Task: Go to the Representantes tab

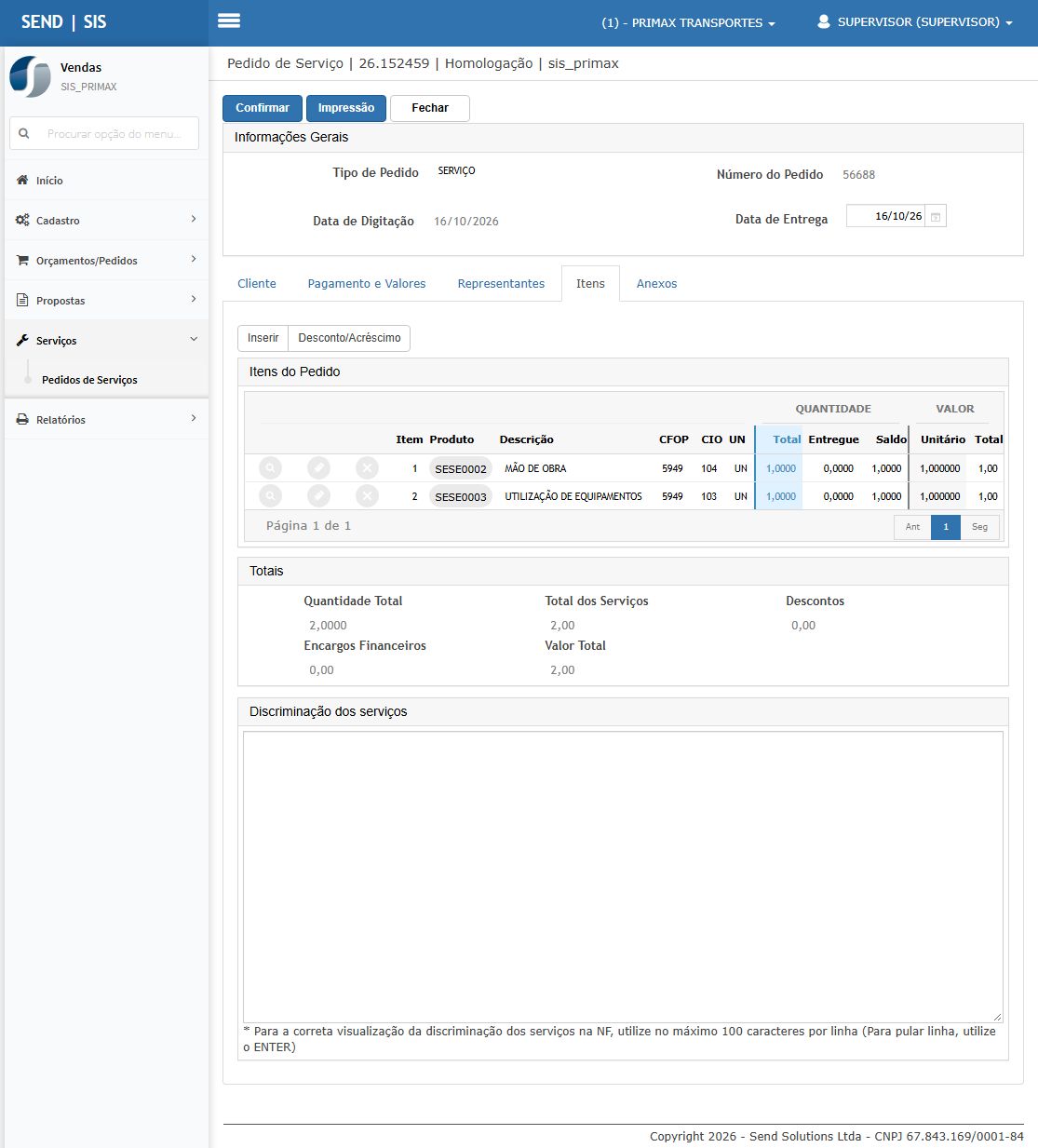Action: point(501,284)
